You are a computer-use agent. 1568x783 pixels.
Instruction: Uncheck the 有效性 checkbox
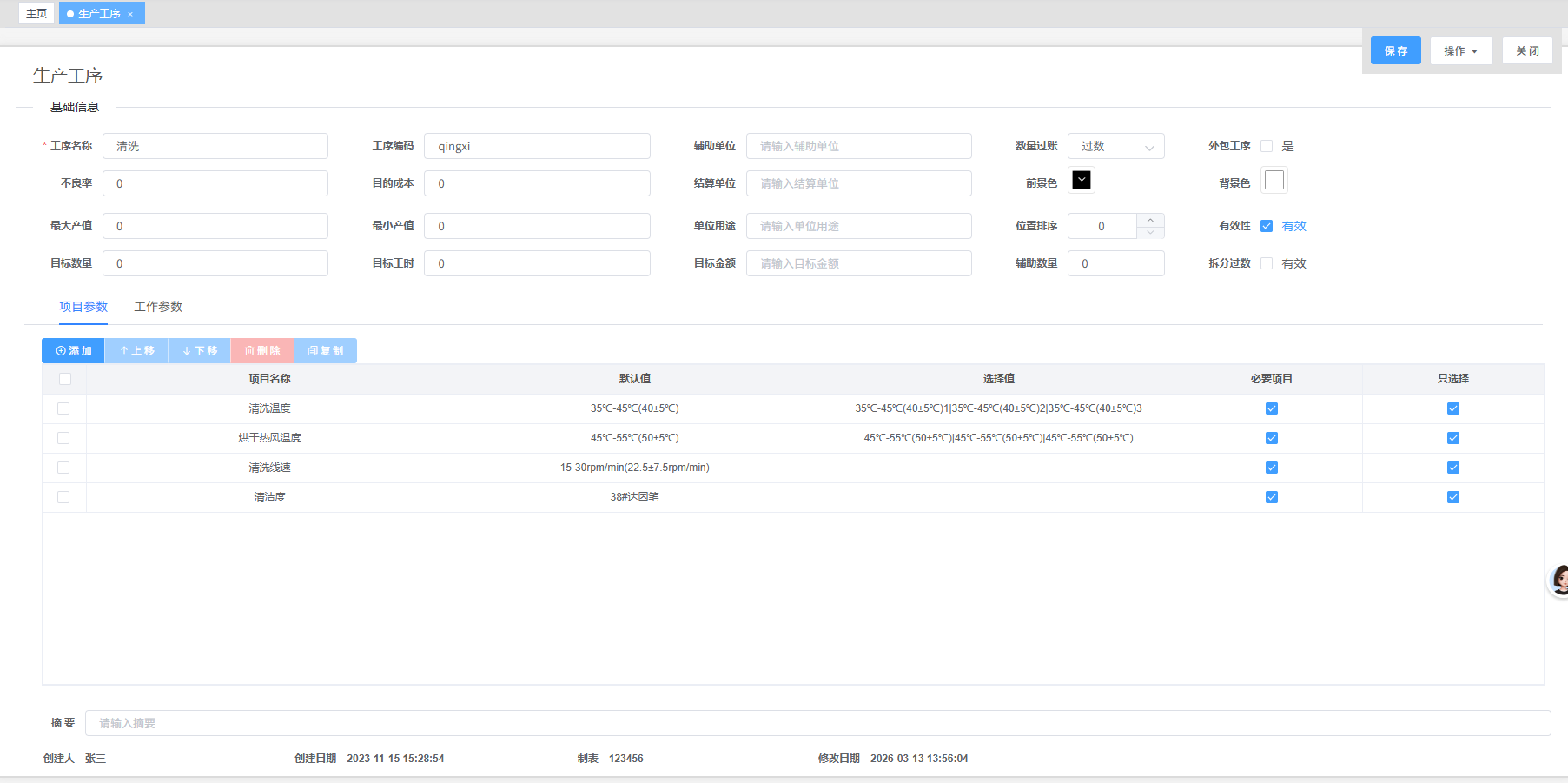[1267, 226]
